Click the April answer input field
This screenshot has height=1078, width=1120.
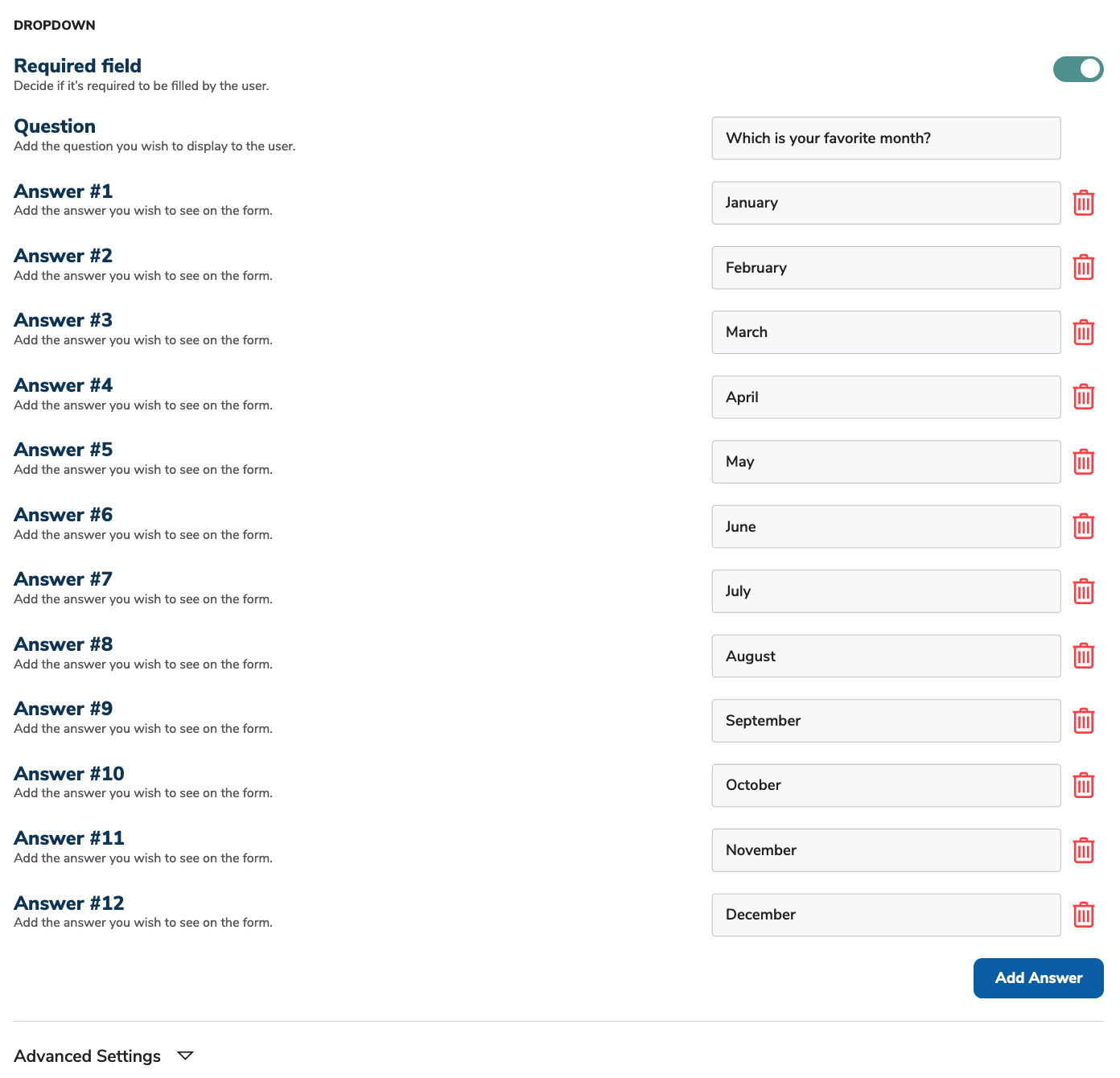click(x=885, y=397)
